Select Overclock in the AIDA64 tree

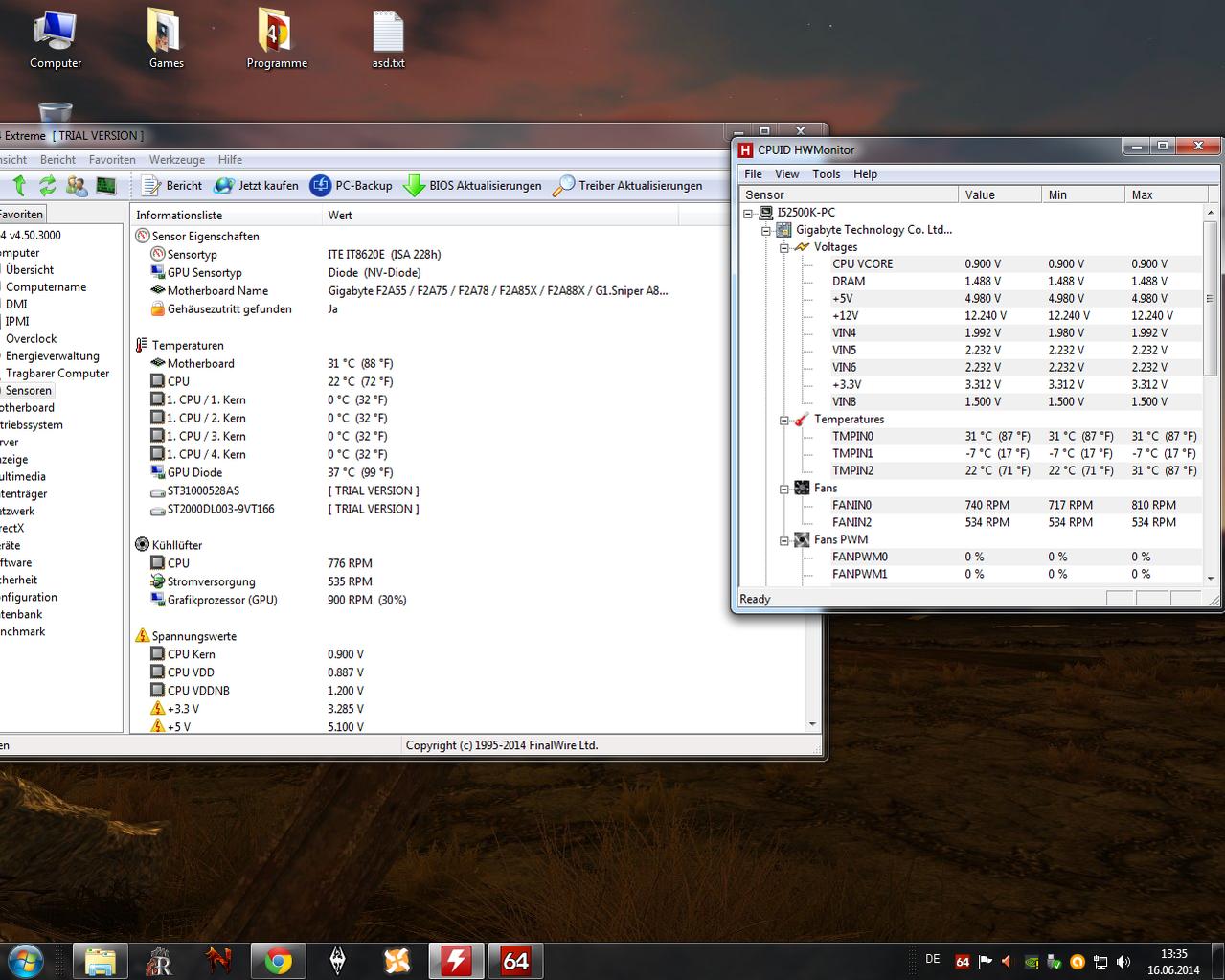[31, 339]
